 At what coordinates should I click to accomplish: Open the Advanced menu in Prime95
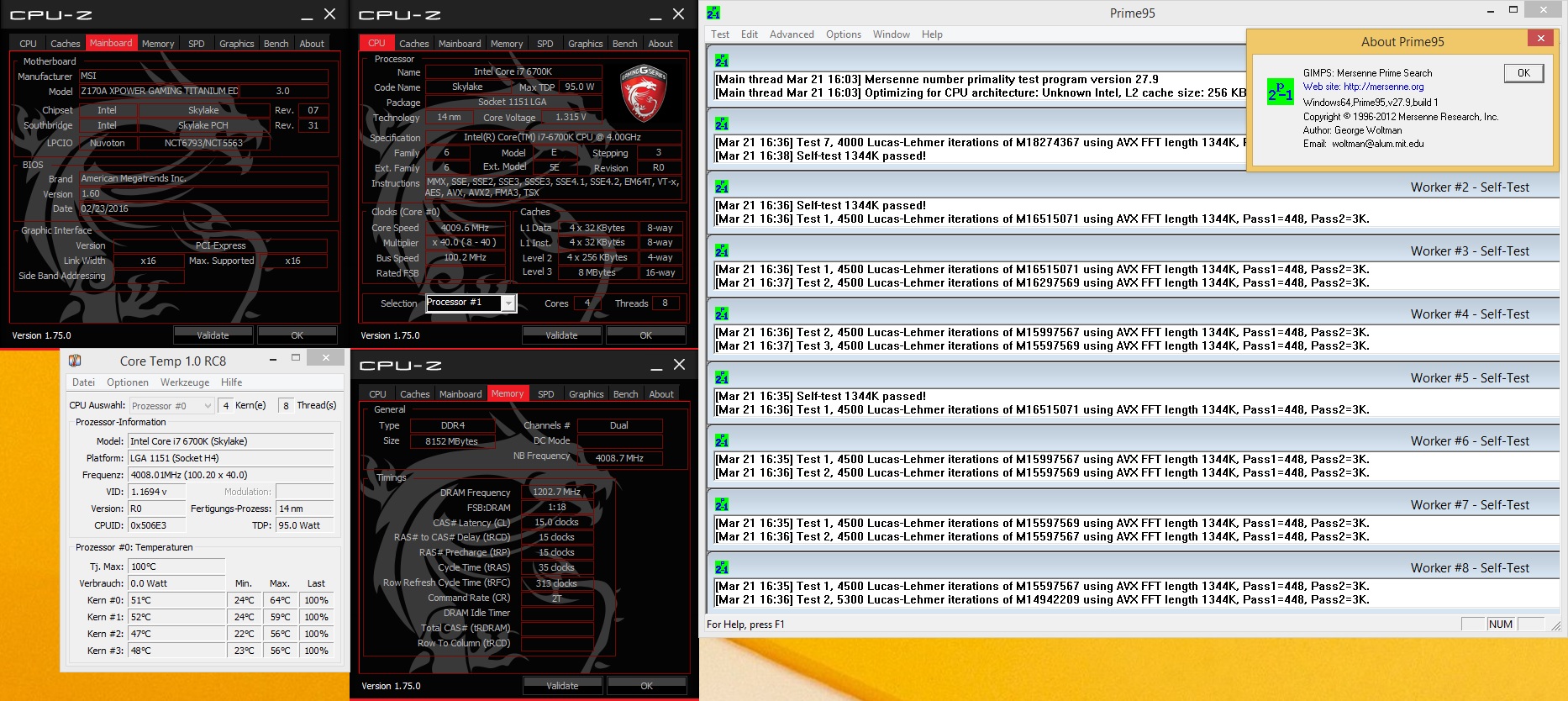pyautogui.click(x=792, y=34)
